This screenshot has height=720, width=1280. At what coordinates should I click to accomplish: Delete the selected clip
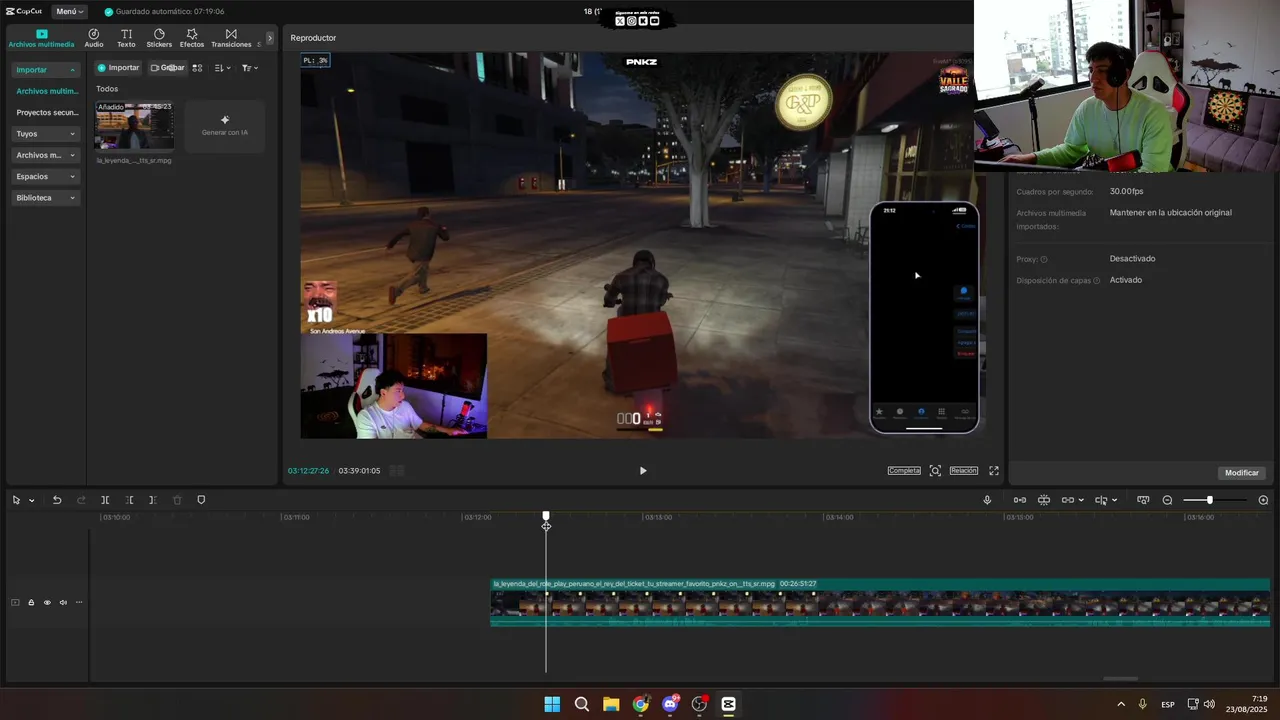177,500
